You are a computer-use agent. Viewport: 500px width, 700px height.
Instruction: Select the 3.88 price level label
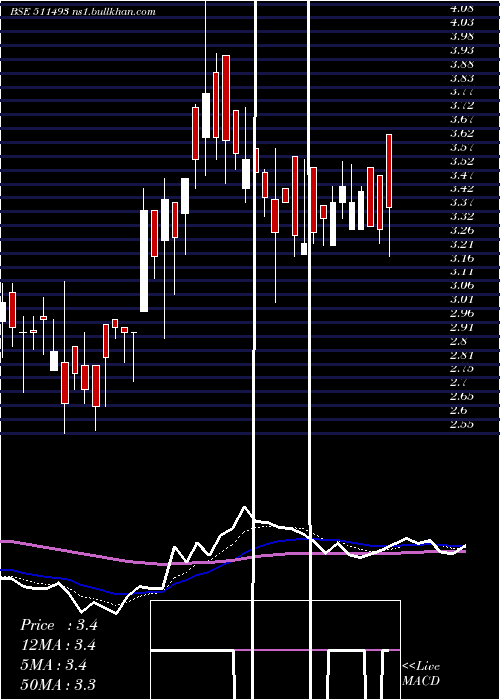pos(462,64)
